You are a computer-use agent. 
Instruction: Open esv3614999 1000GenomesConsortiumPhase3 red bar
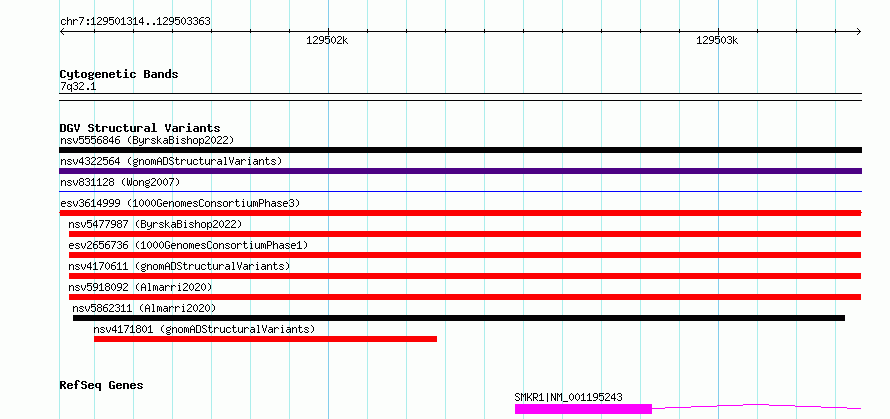pos(460,213)
